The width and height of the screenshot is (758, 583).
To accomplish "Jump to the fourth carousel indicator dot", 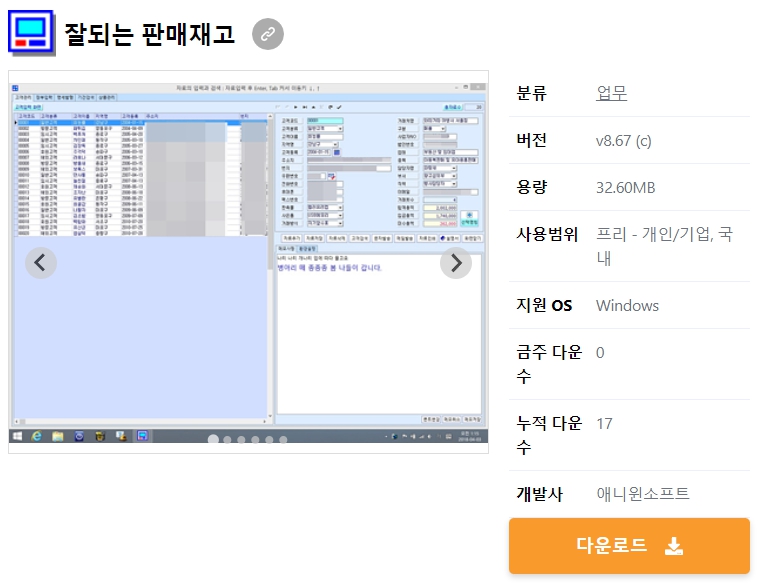I will [255, 439].
